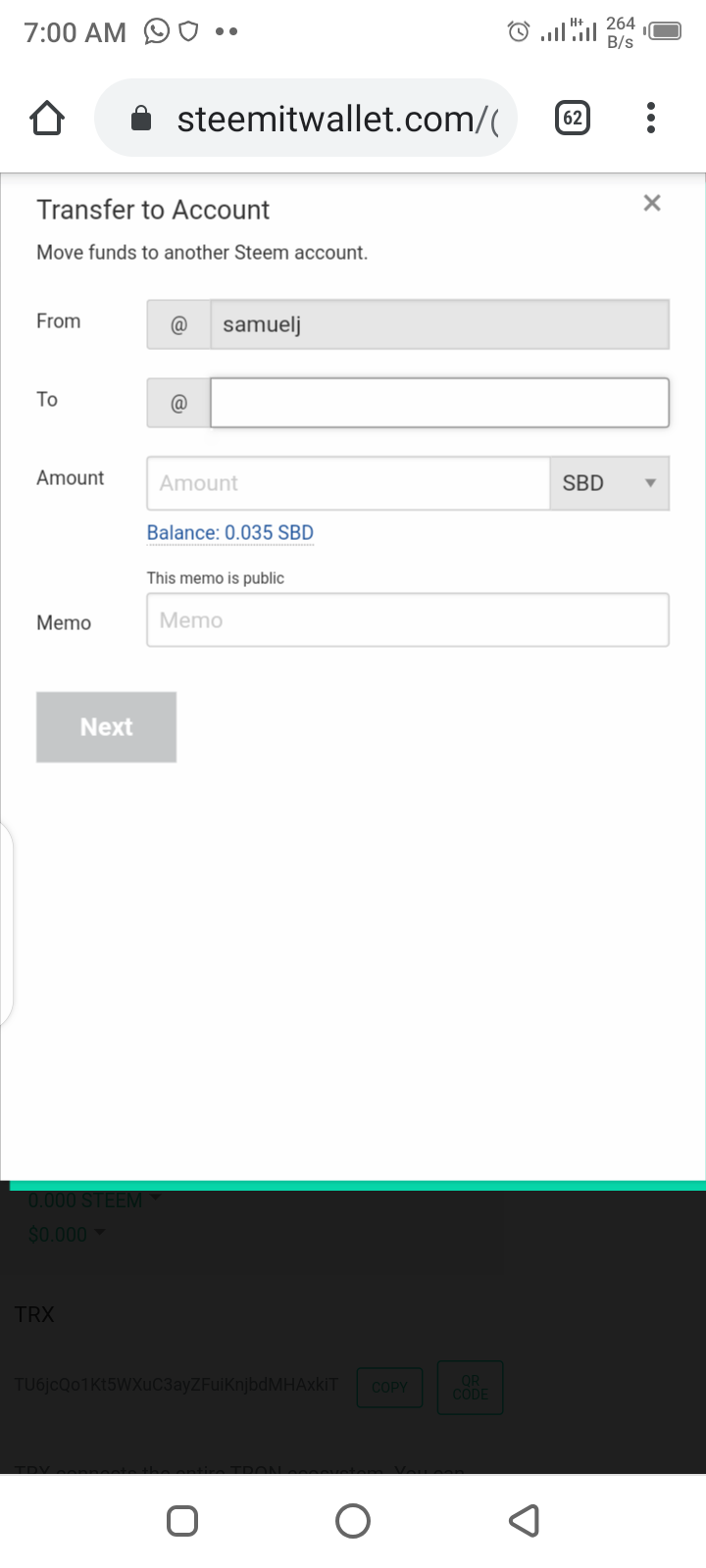Tap the lock icon in the address bar
Screen dimensions: 706x1568
(141, 119)
